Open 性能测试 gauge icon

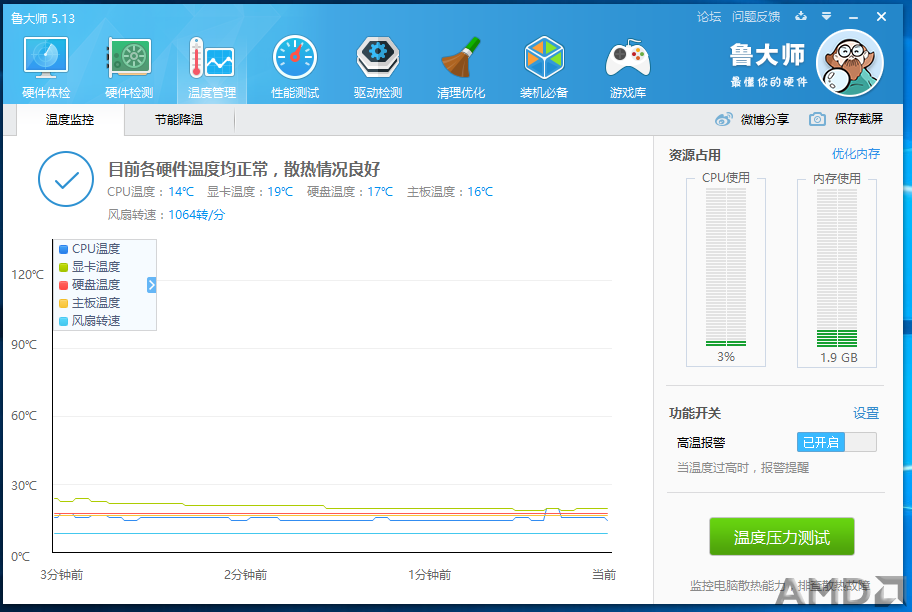pos(295,58)
